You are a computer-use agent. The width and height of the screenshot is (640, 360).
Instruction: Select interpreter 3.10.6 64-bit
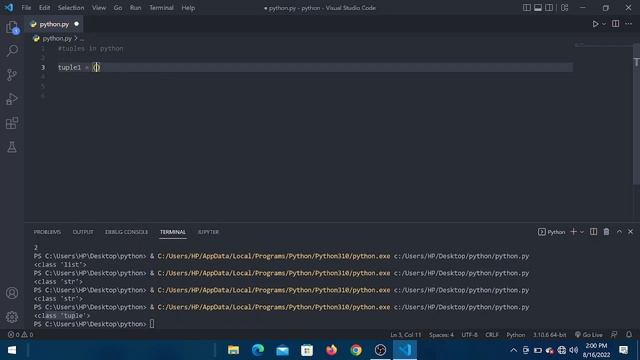pyautogui.click(x=549, y=335)
